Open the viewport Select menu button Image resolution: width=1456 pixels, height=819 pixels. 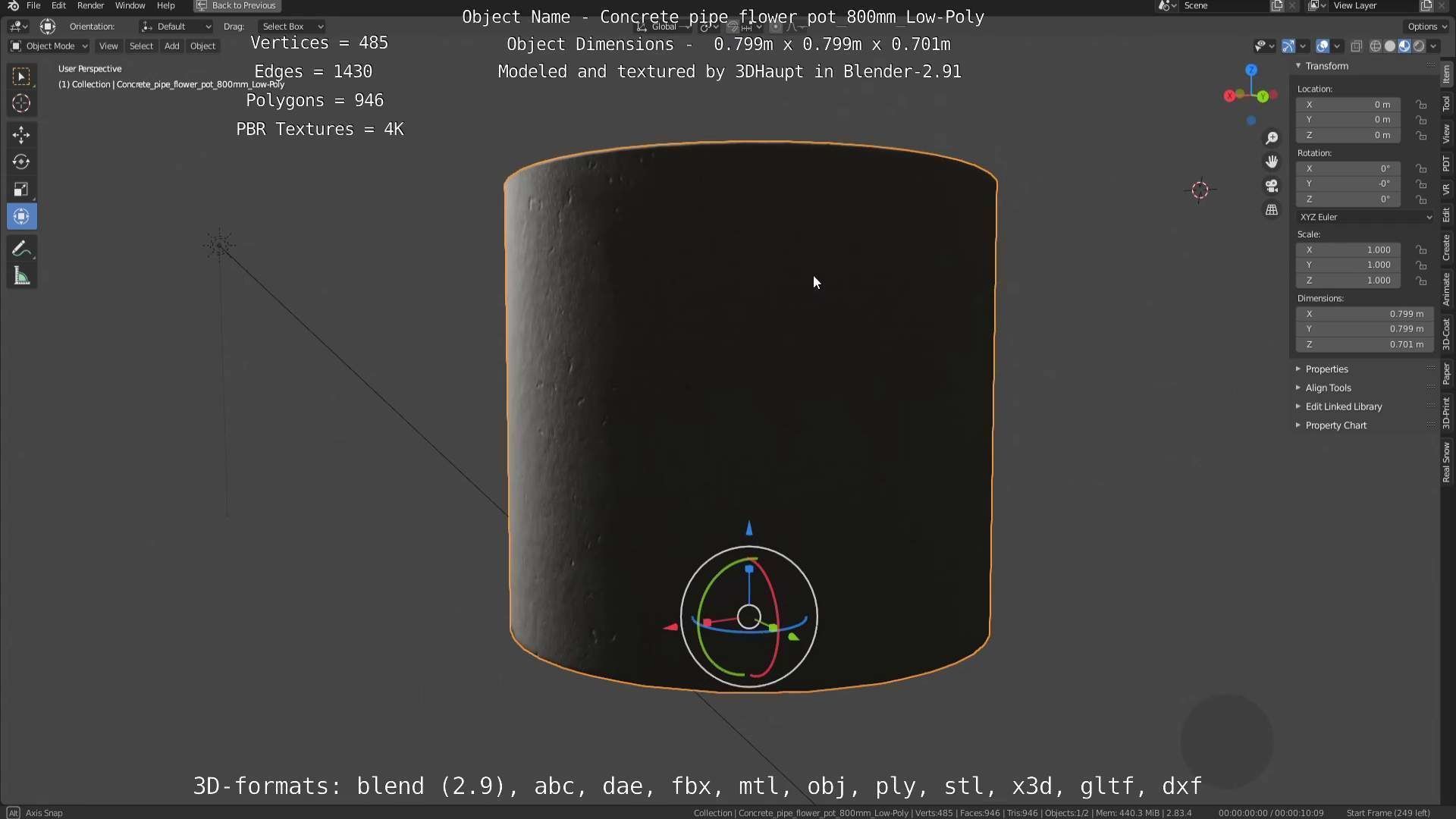tap(141, 46)
